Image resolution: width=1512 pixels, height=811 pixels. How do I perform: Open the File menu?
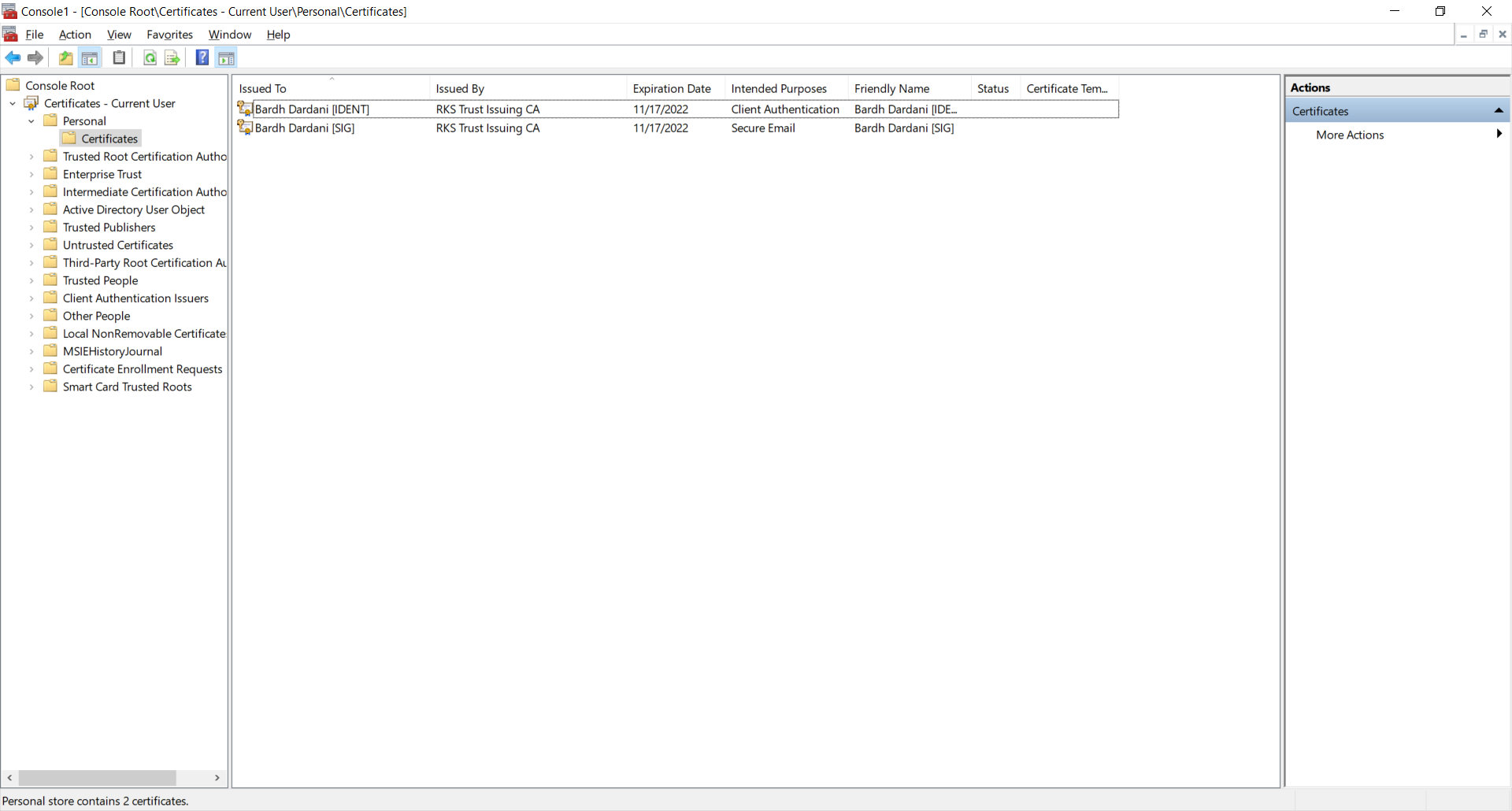tap(35, 35)
